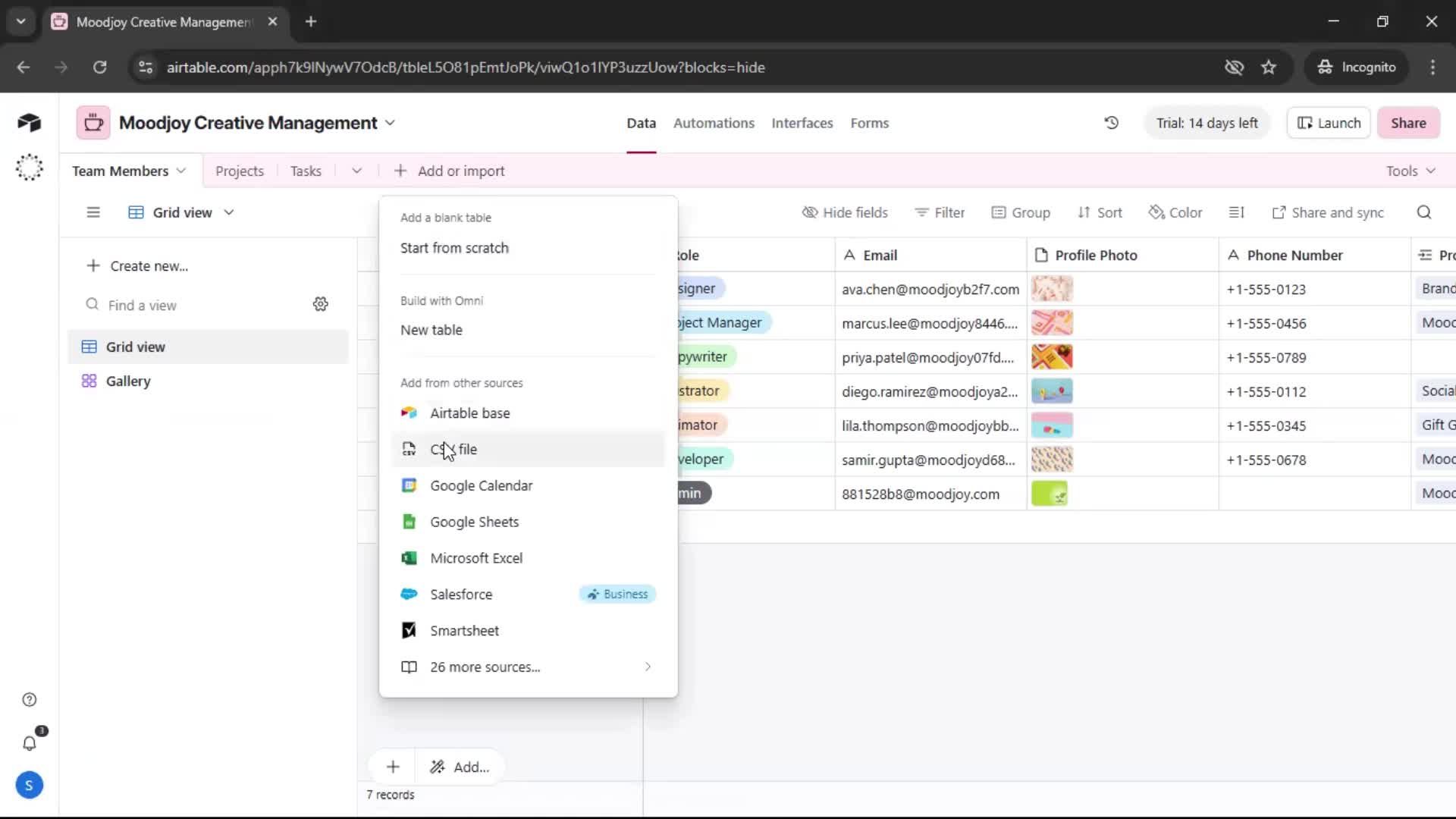Screen dimensions: 1456x819
Task: Click cell ava.chen@moodjoyb2f7.com
Action: point(930,289)
